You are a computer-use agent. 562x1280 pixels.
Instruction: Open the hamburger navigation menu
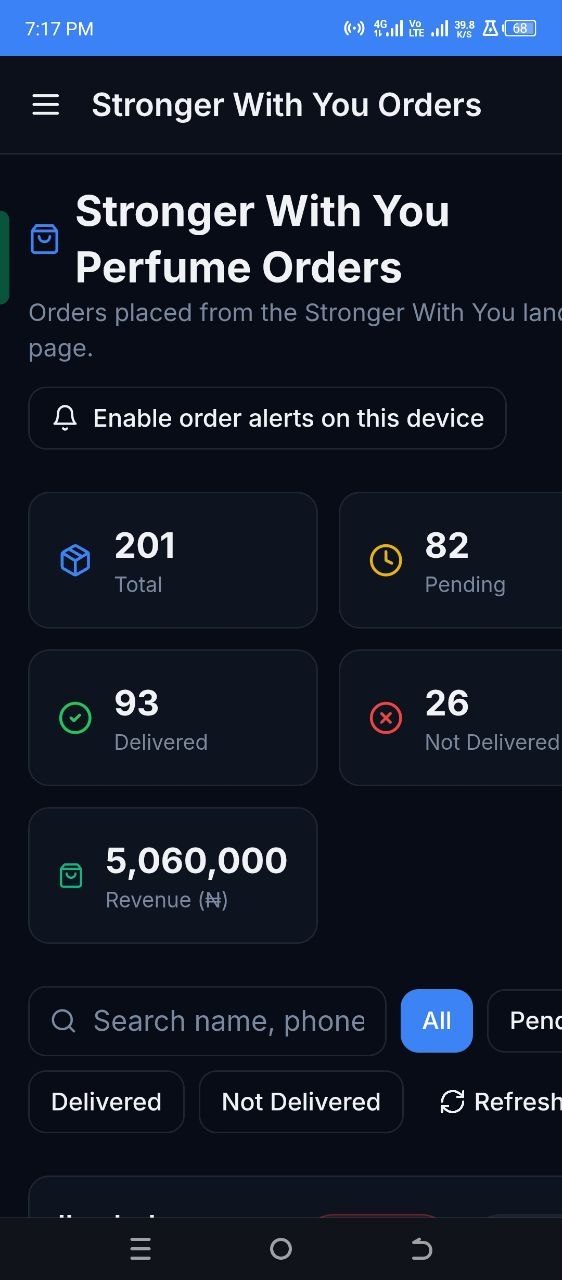[46, 105]
